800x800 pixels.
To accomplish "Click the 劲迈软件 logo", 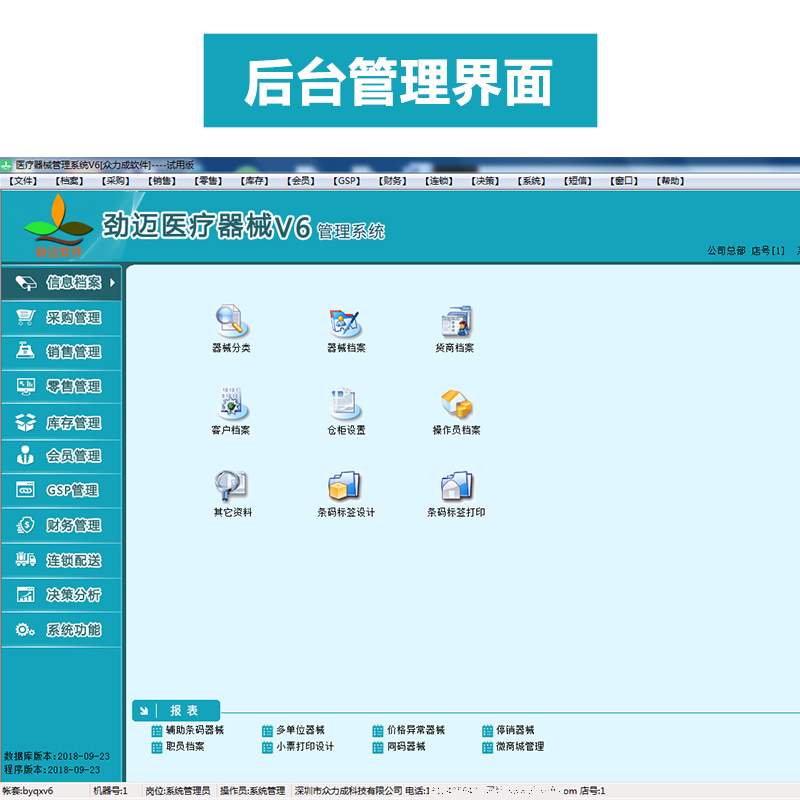I will 58,226.
